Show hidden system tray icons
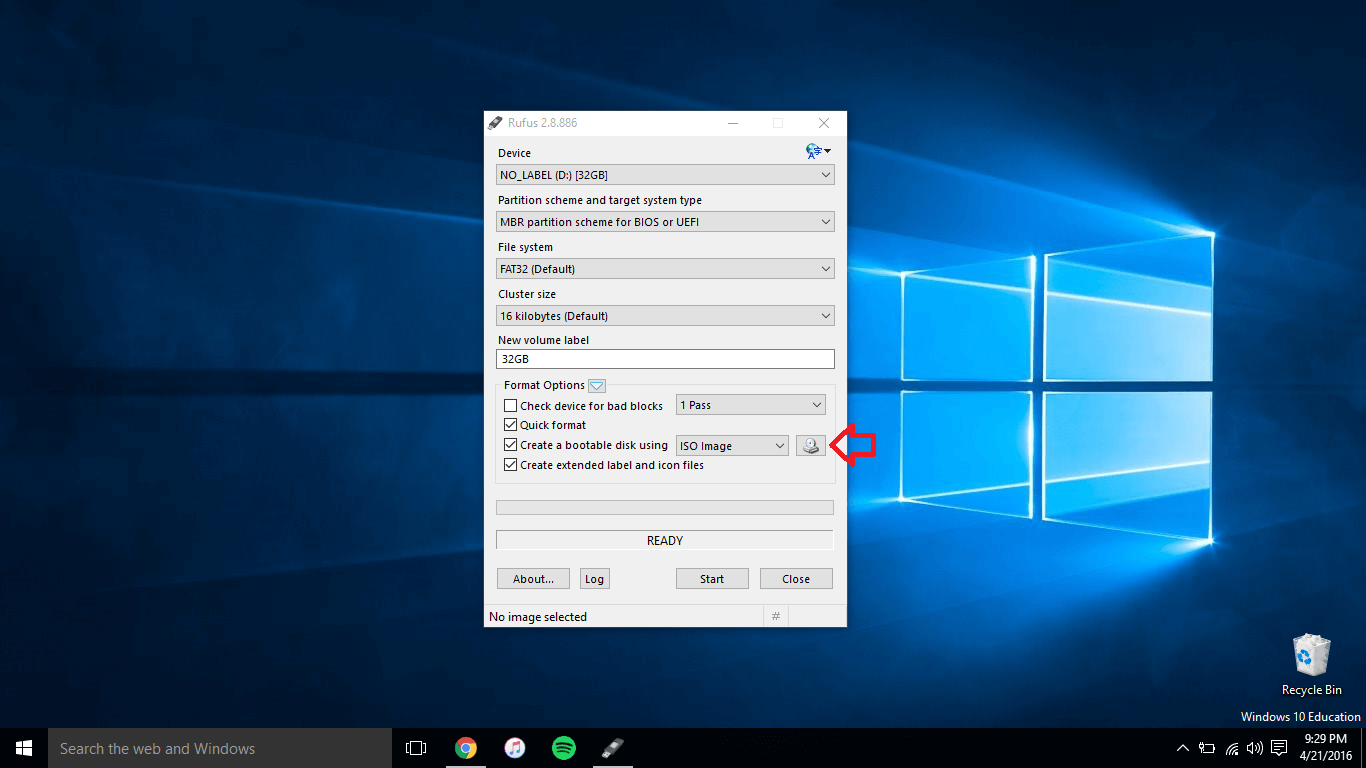1366x768 pixels. [1183, 748]
